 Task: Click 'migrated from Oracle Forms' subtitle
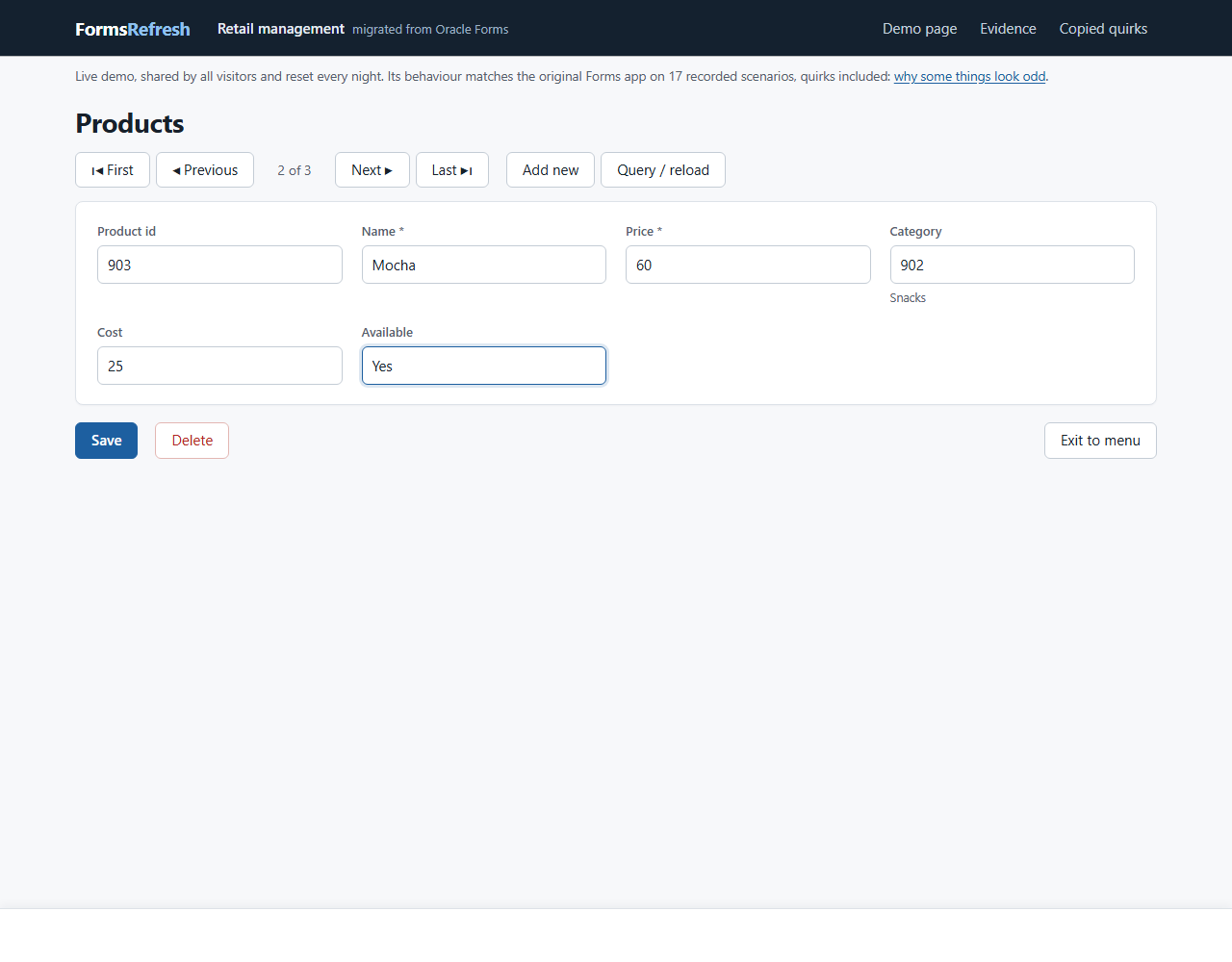point(430,30)
